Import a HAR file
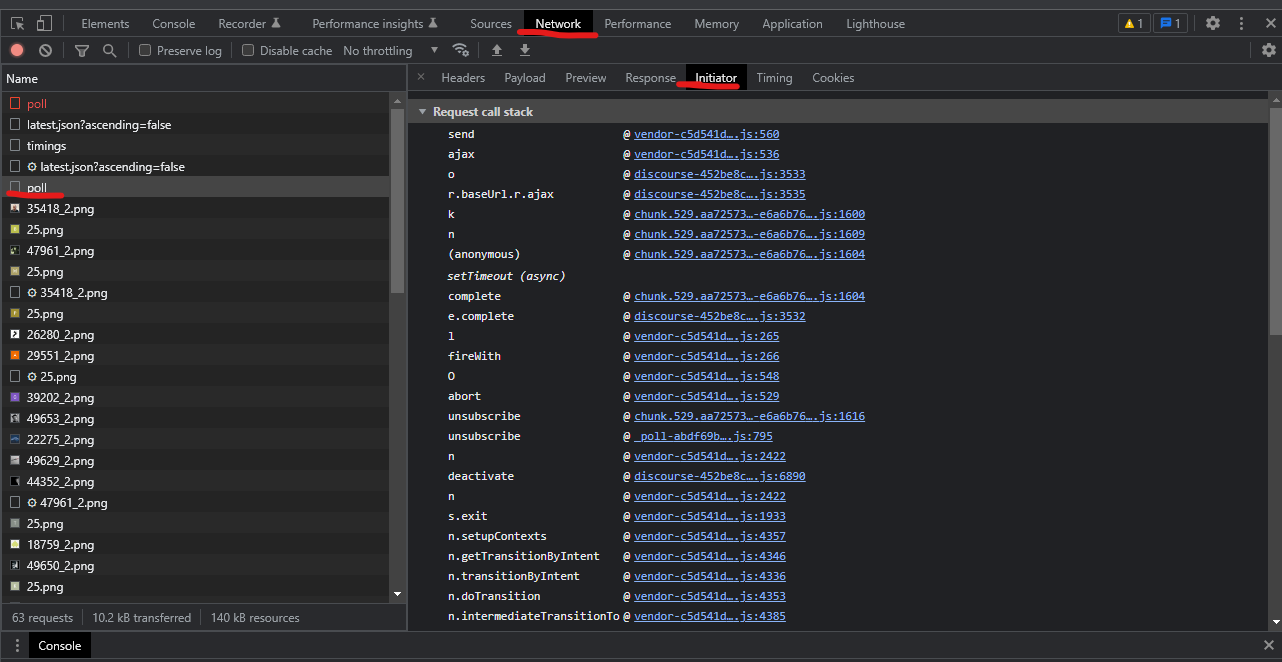1282x662 pixels. [x=497, y=49]
